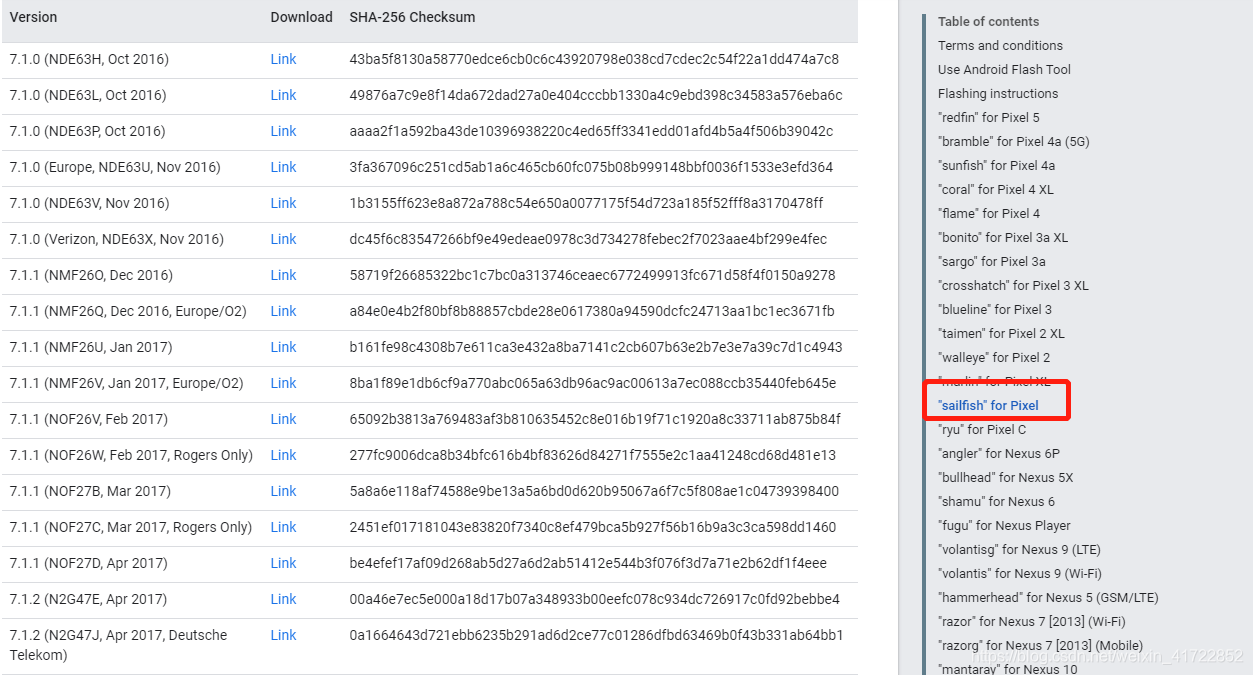Open download Link for 7.1.0 (NDE63V, Nov 2016)
The width and height of the screenshot is (1253, 675).
283,203
